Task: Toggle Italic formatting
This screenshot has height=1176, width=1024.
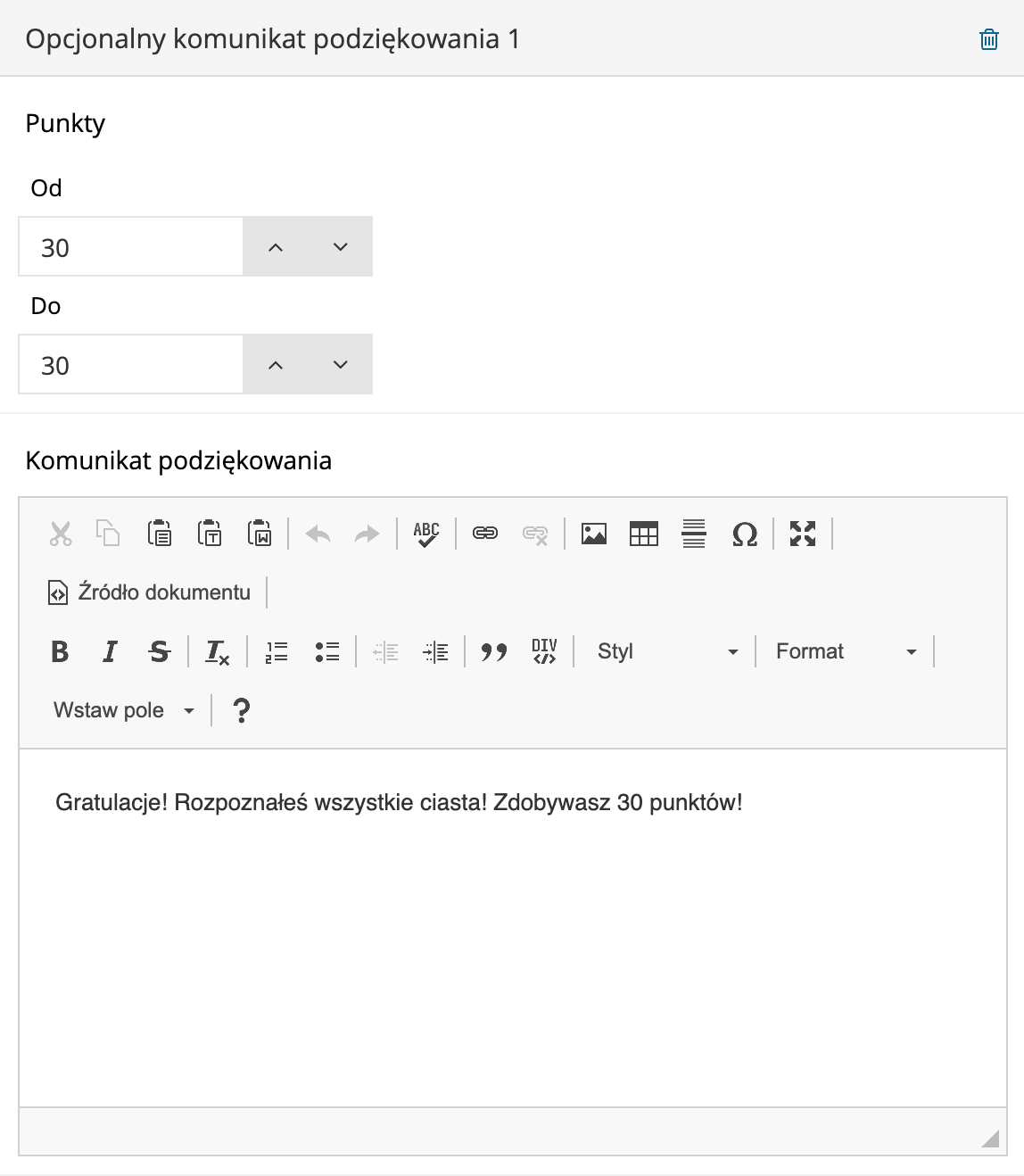Action: 110,651
